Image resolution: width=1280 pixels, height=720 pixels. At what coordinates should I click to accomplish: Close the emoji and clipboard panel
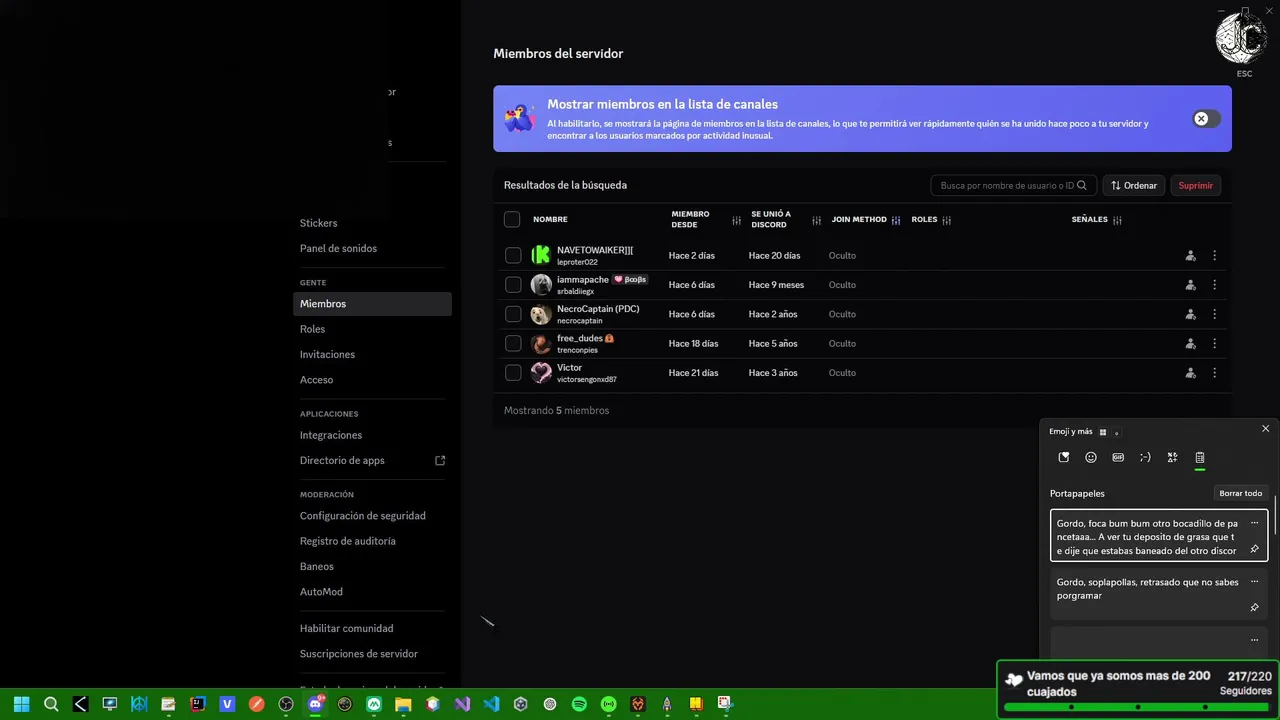click(x=1265, y=429)
